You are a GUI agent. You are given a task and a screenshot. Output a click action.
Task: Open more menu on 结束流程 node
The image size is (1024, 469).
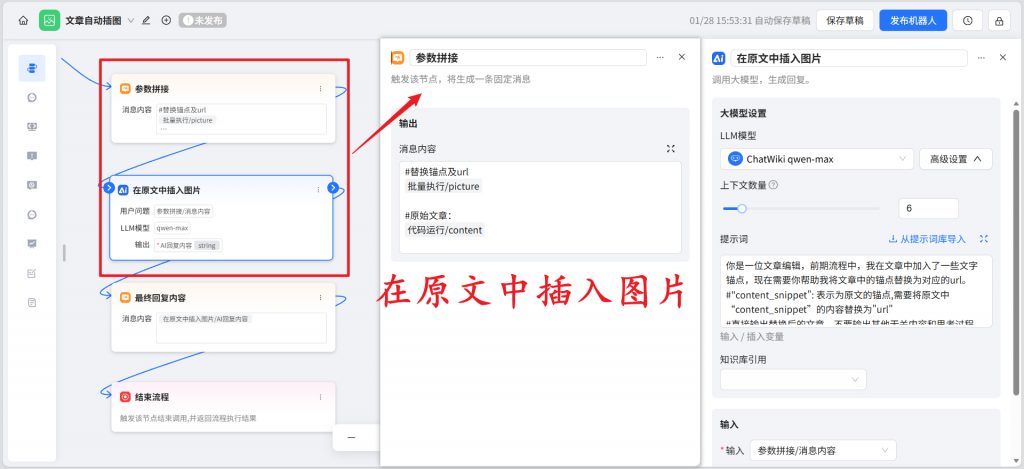coord(320,396)
